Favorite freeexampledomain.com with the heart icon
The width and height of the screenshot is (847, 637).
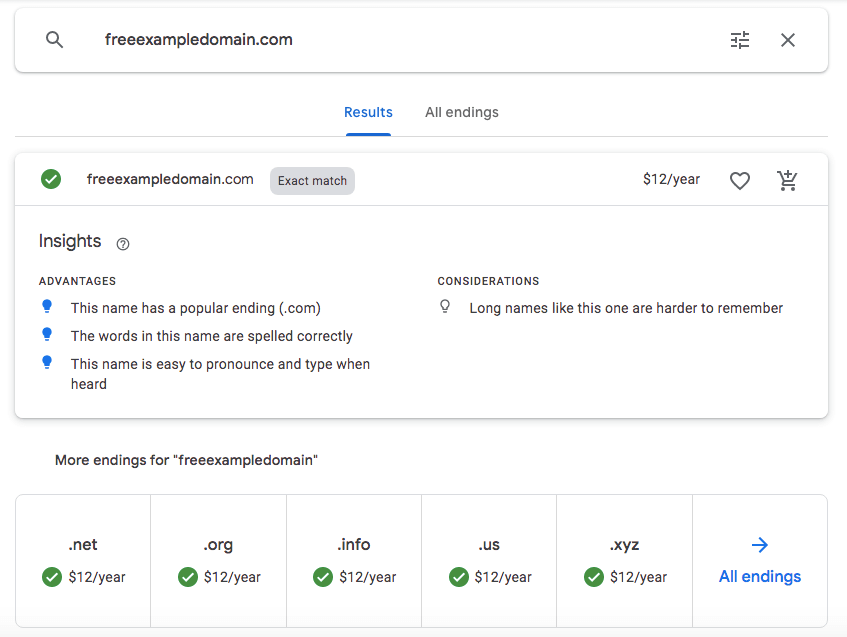click(740, 180)
